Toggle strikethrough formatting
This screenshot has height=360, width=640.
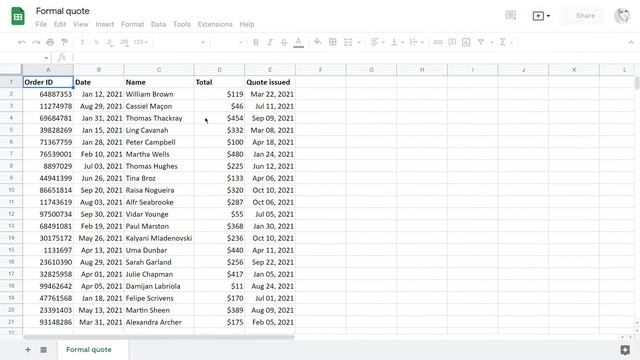pyautogui.click(x=284, y=42)
